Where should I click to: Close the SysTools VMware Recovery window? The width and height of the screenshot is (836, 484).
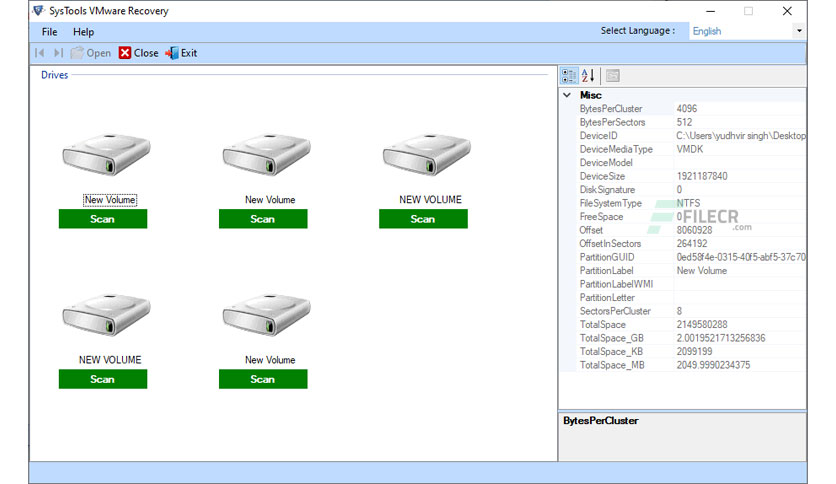tap(787, 11)
